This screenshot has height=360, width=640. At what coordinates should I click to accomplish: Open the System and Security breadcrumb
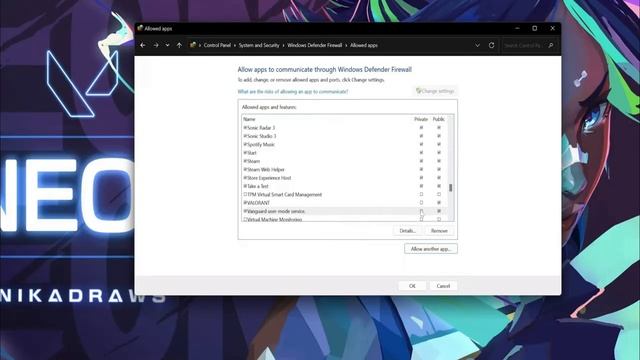pos(259,45)
